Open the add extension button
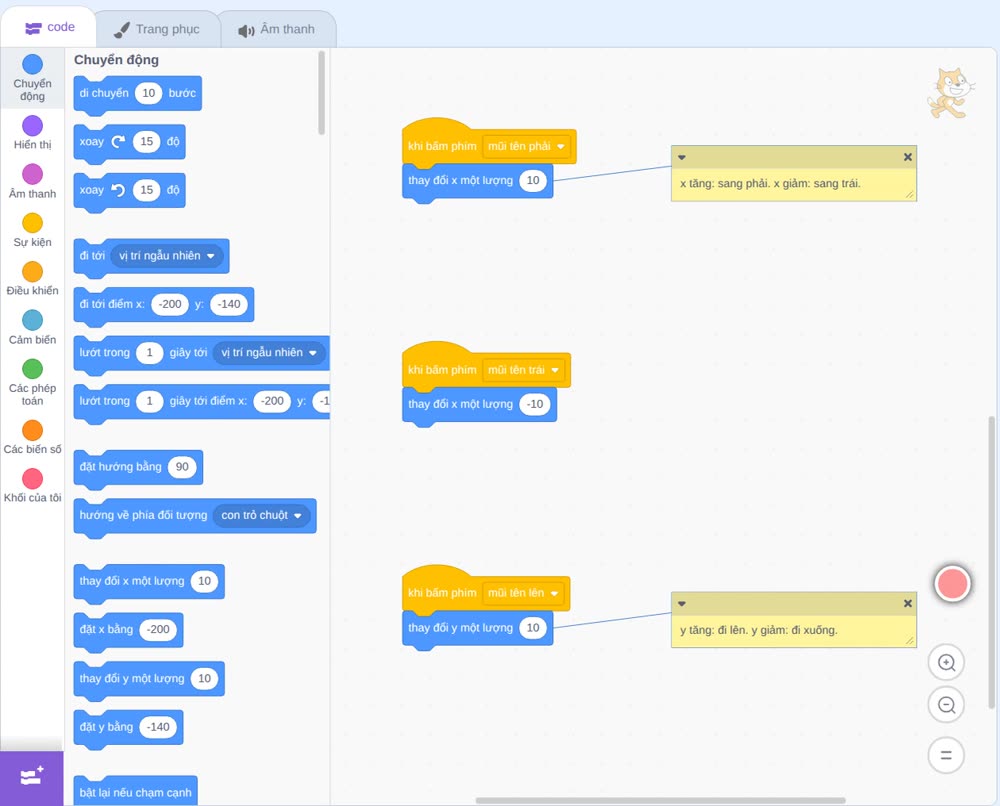Screen dimensions: 1000x806 click(x=32, y=777)
